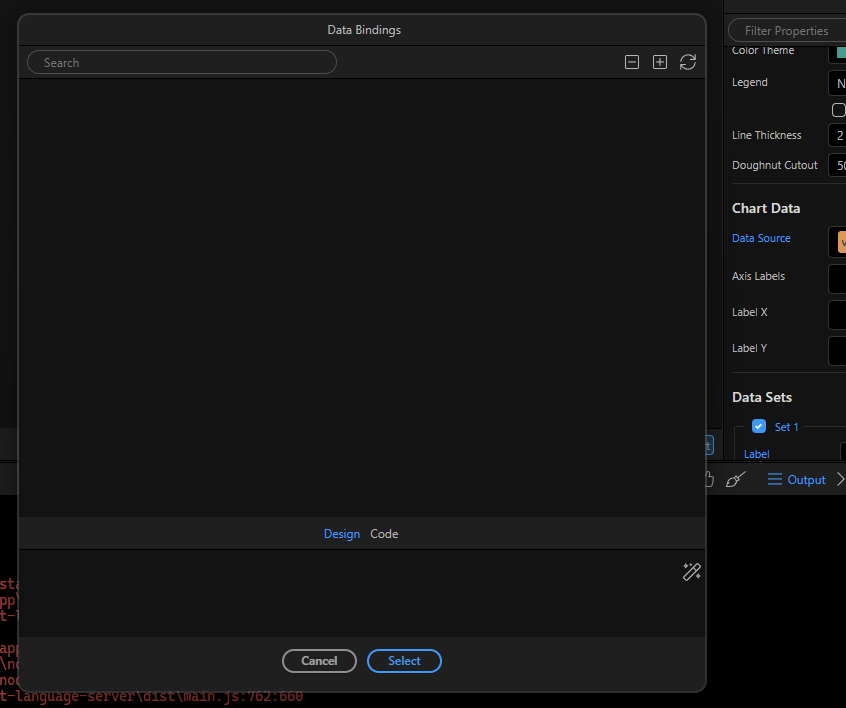The height and width of the screenshot is (708, 846).
Task: Switch to the Code tab
Action: click(384, 534)
